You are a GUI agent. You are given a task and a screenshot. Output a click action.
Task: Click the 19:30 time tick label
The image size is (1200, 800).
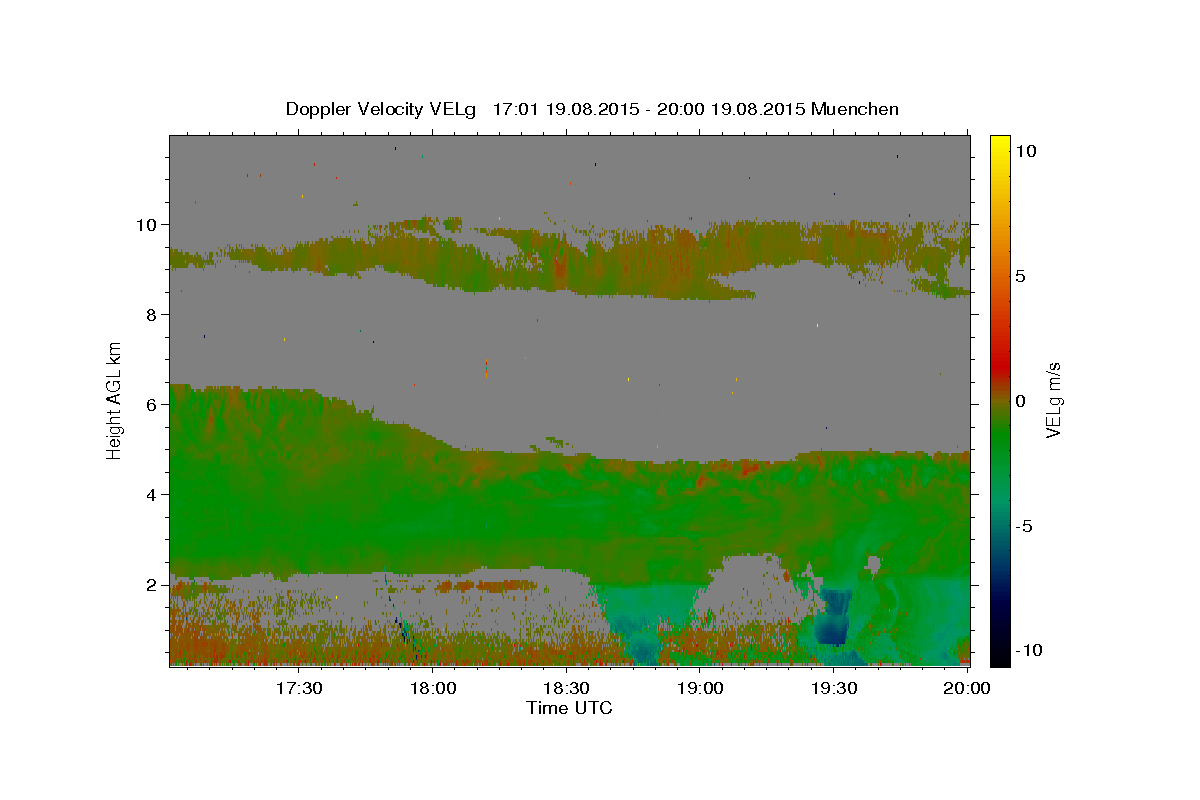pyautogui.click(x=833, y=688)
